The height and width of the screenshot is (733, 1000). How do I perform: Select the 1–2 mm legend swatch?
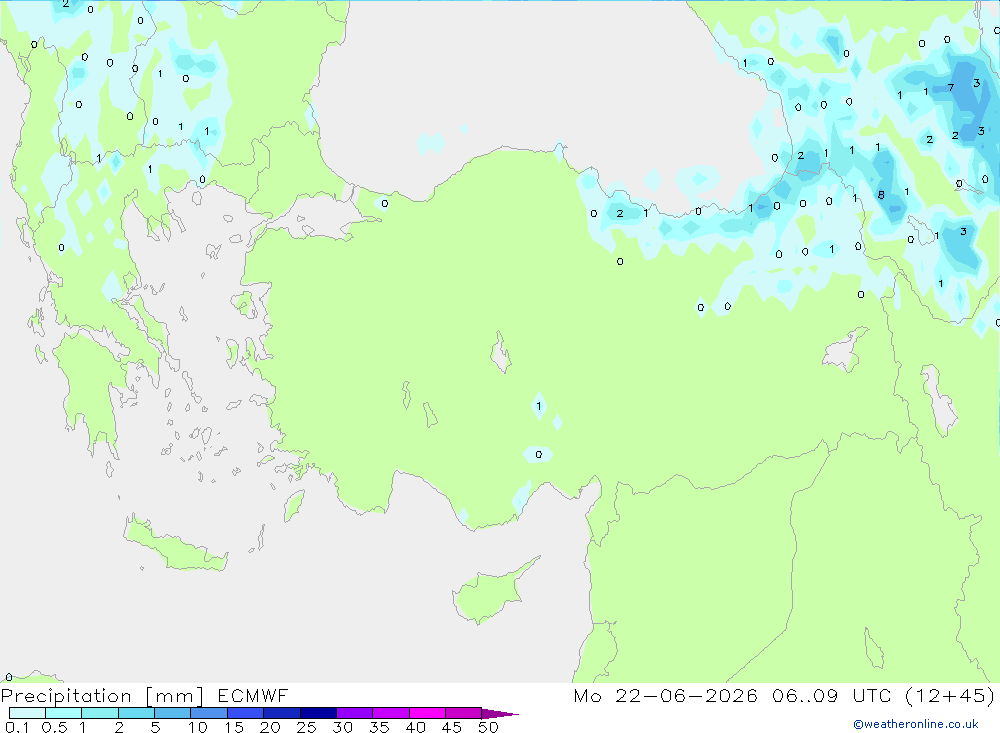(x=99, y=713)
